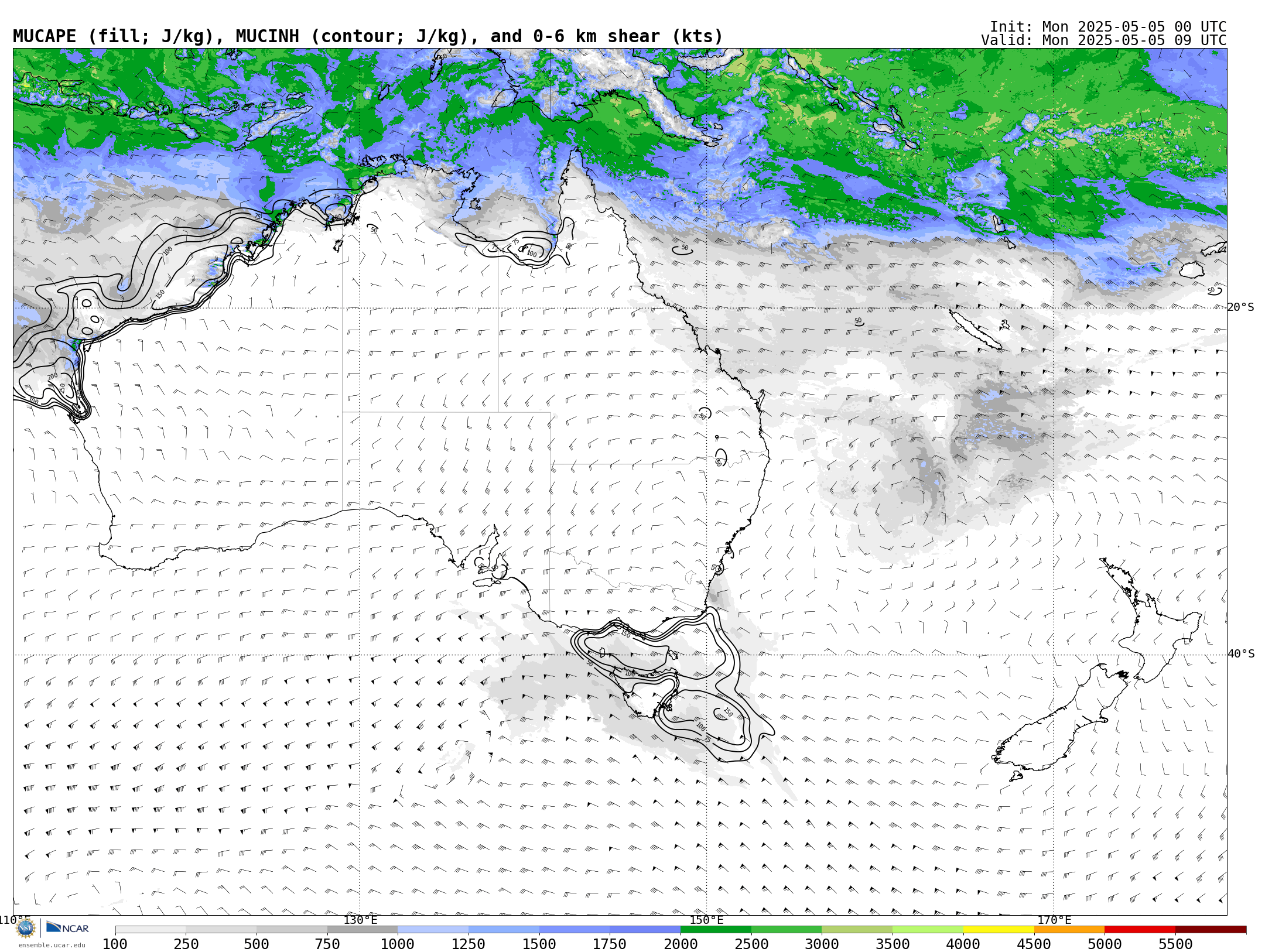The height and width of the screenshot is (952, 1265).
Task: Select the yellow swatch between 4000 and 4500
Action: (x=999, y=930)
